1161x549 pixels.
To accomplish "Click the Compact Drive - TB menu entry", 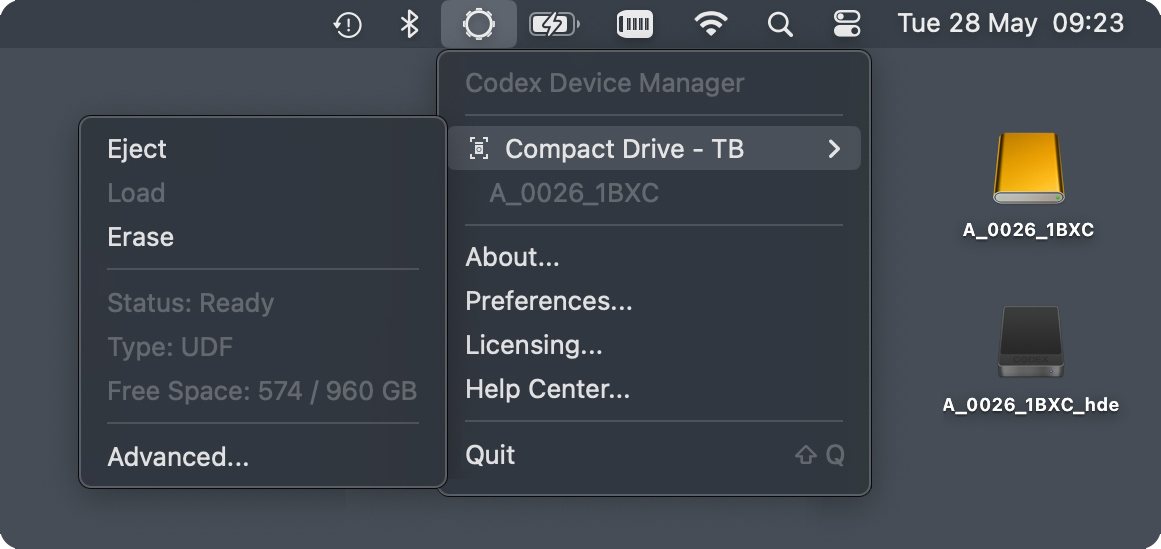I will (624, 149).
